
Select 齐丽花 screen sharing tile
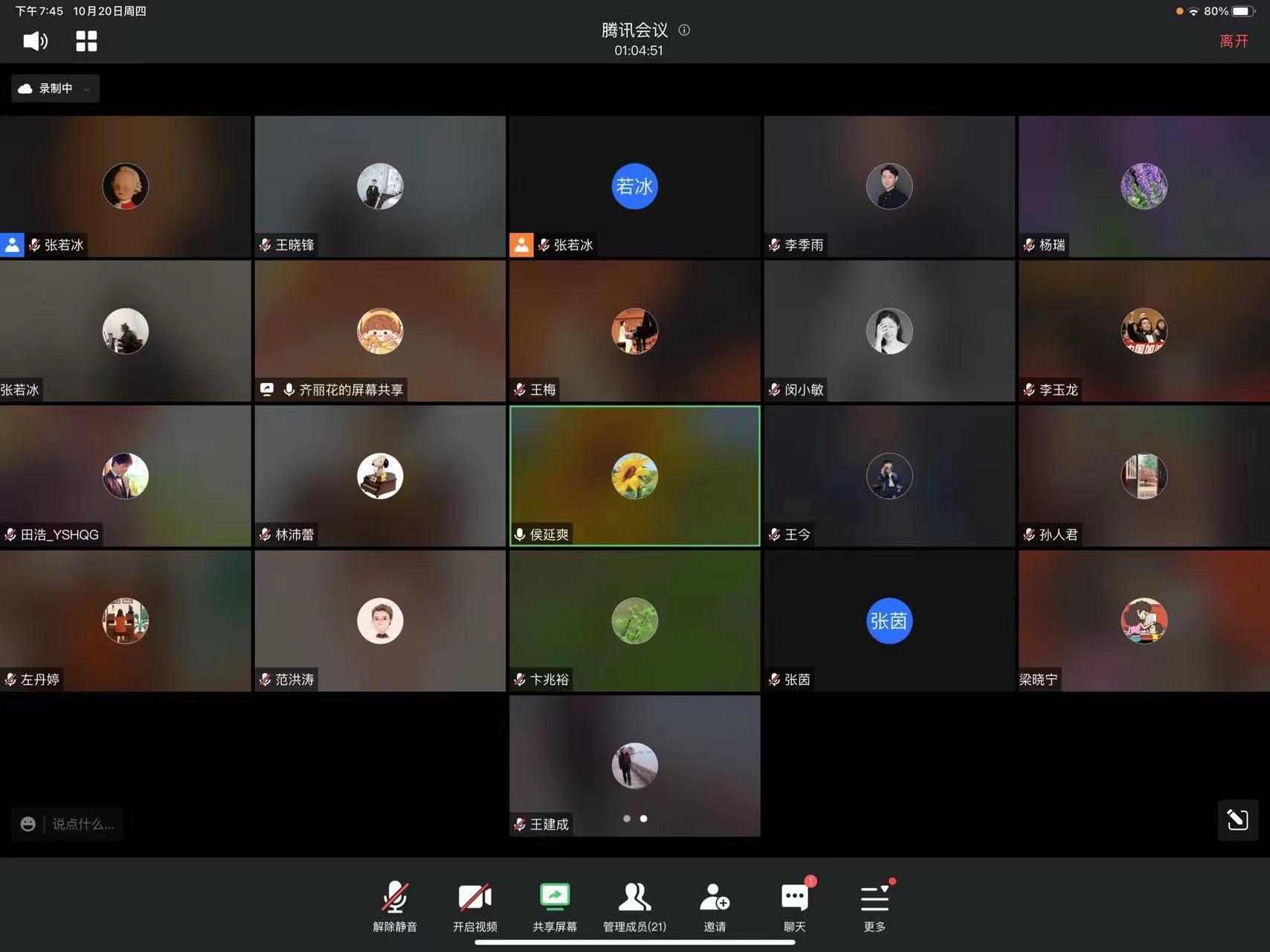coord(380,331)
